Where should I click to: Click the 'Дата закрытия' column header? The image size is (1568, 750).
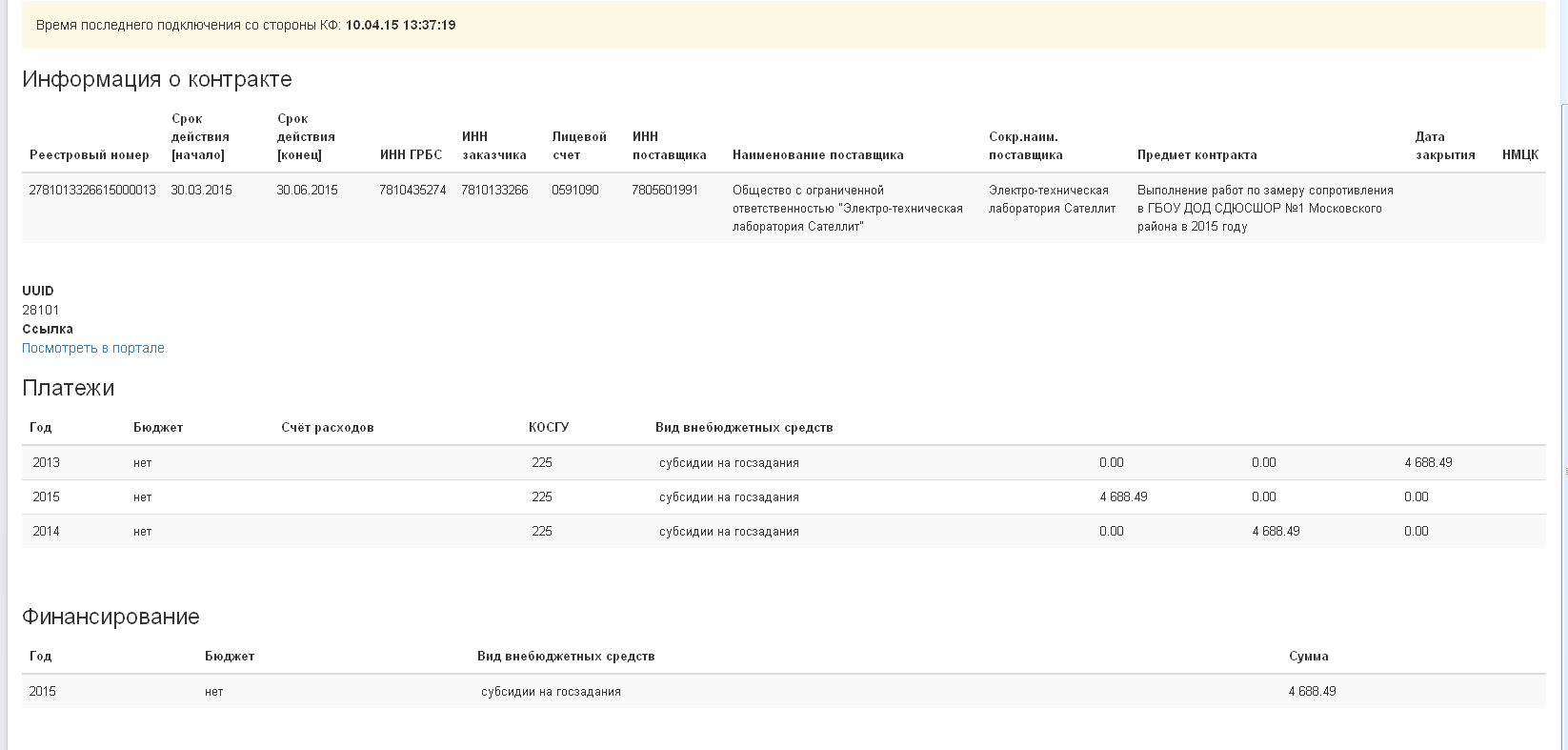pos(1445,146)
